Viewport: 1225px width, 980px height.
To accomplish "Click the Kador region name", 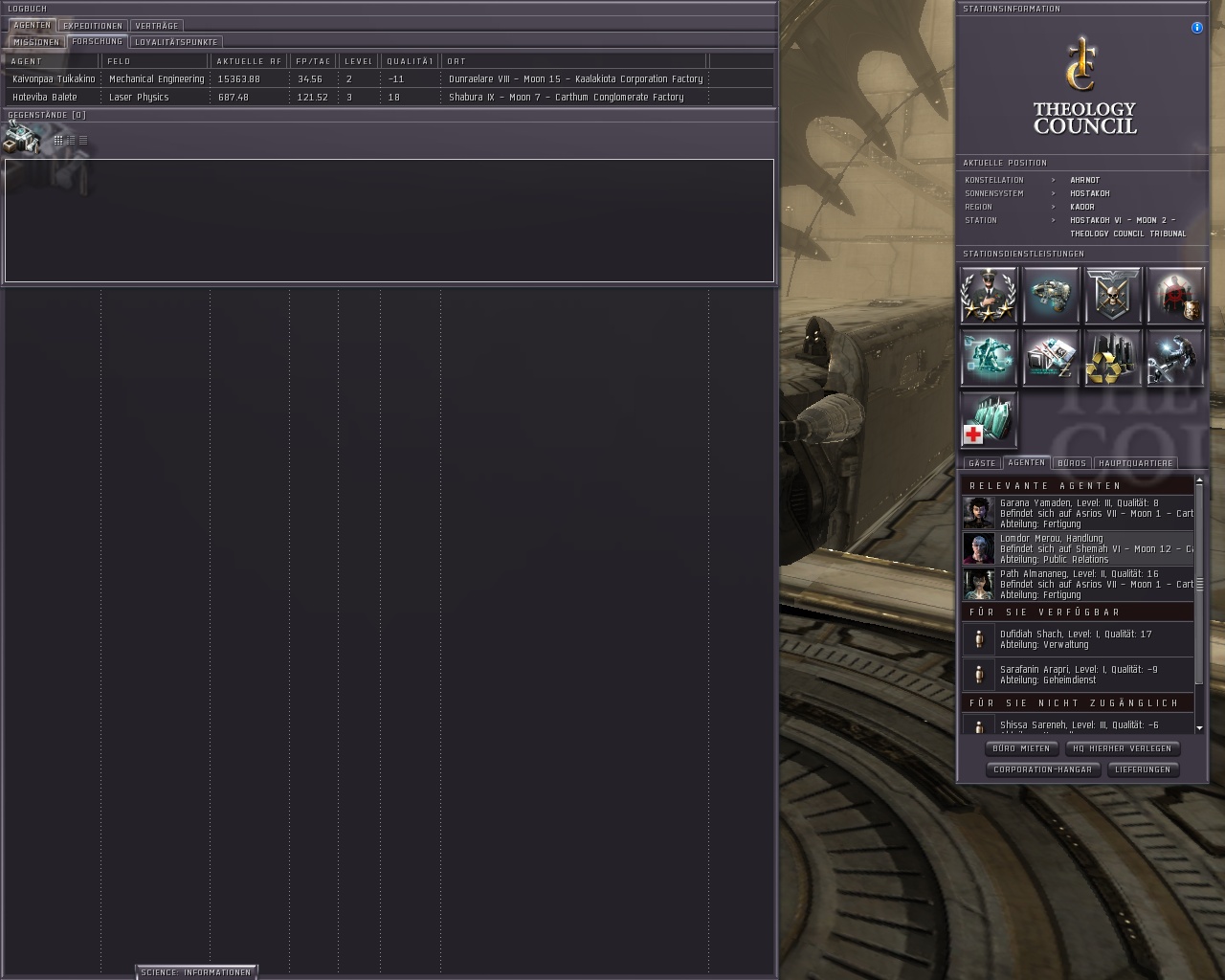I will click(x=1081, y=207).
